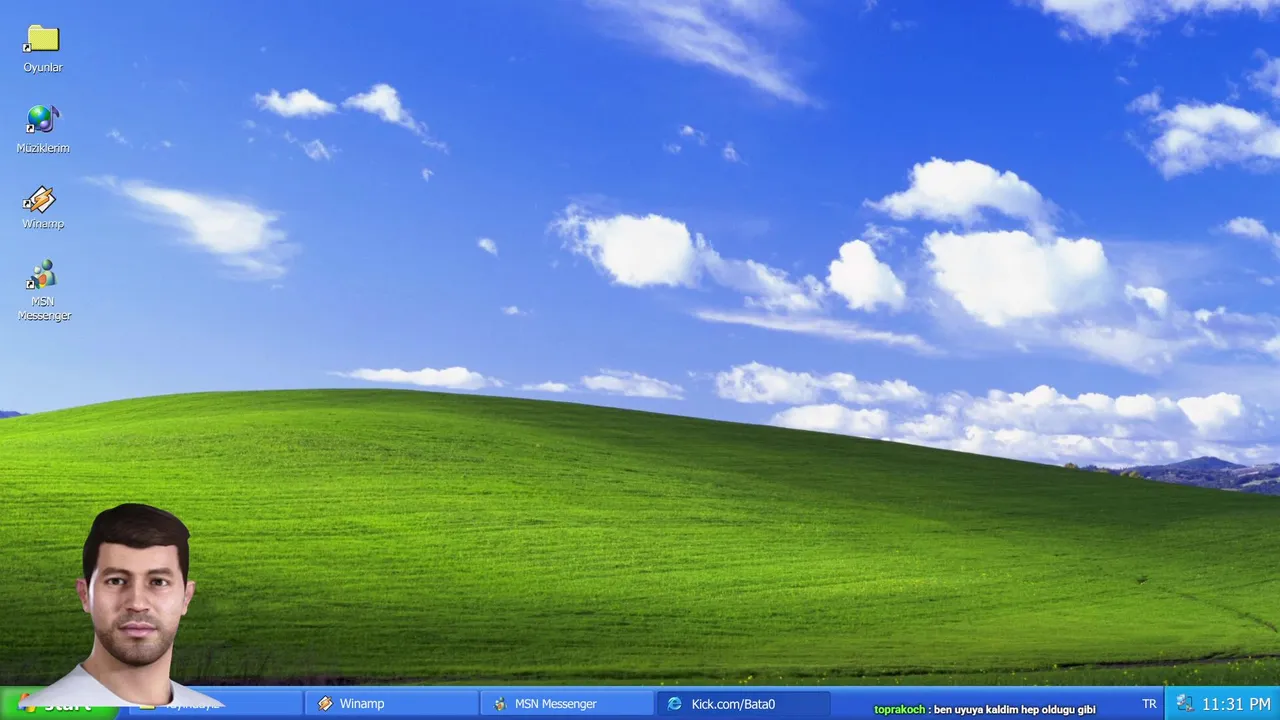Click the system tray network icon

(x=1184, y=704)
